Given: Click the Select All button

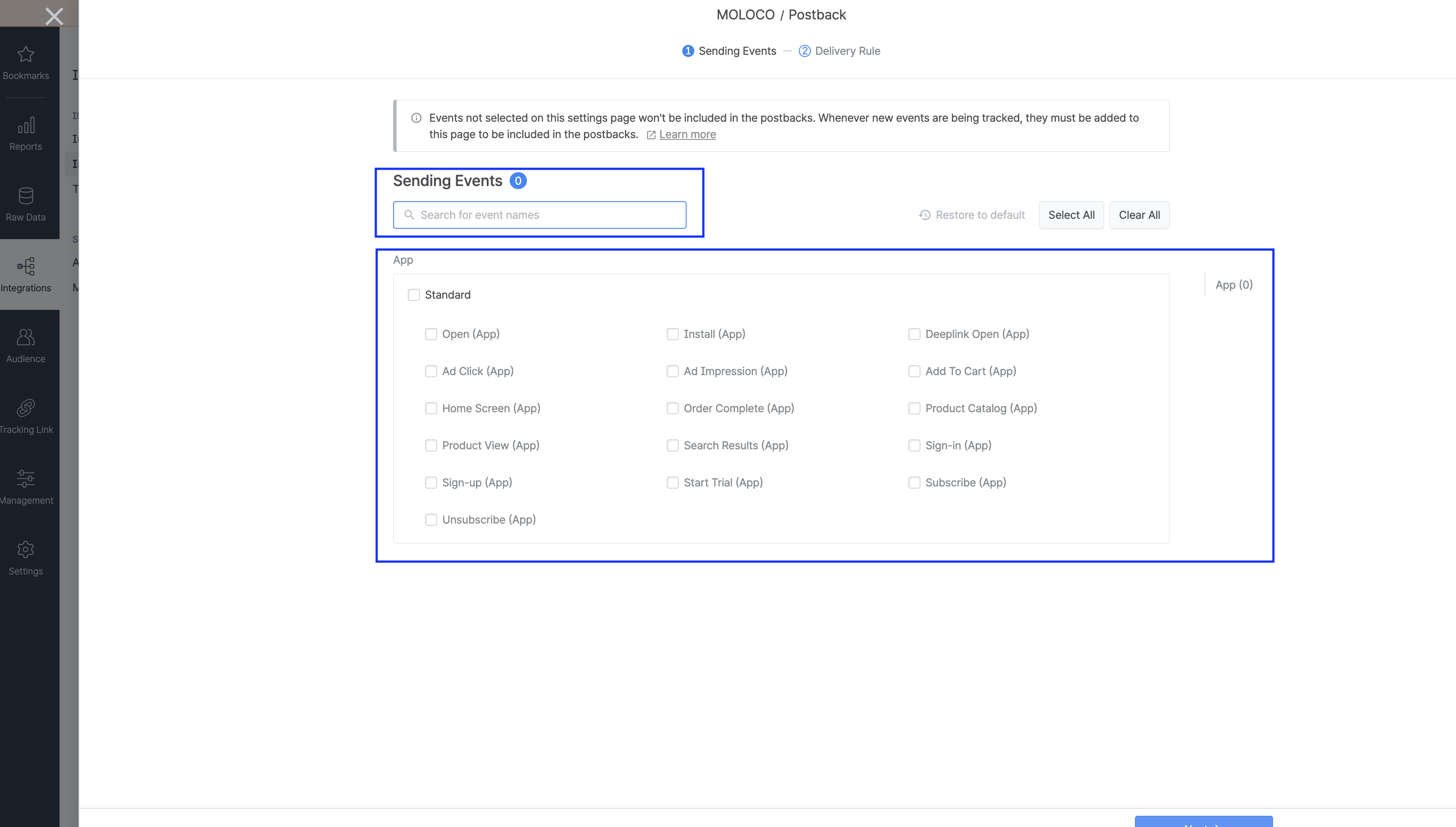Looking at the screenshot, I should 1071,215.
